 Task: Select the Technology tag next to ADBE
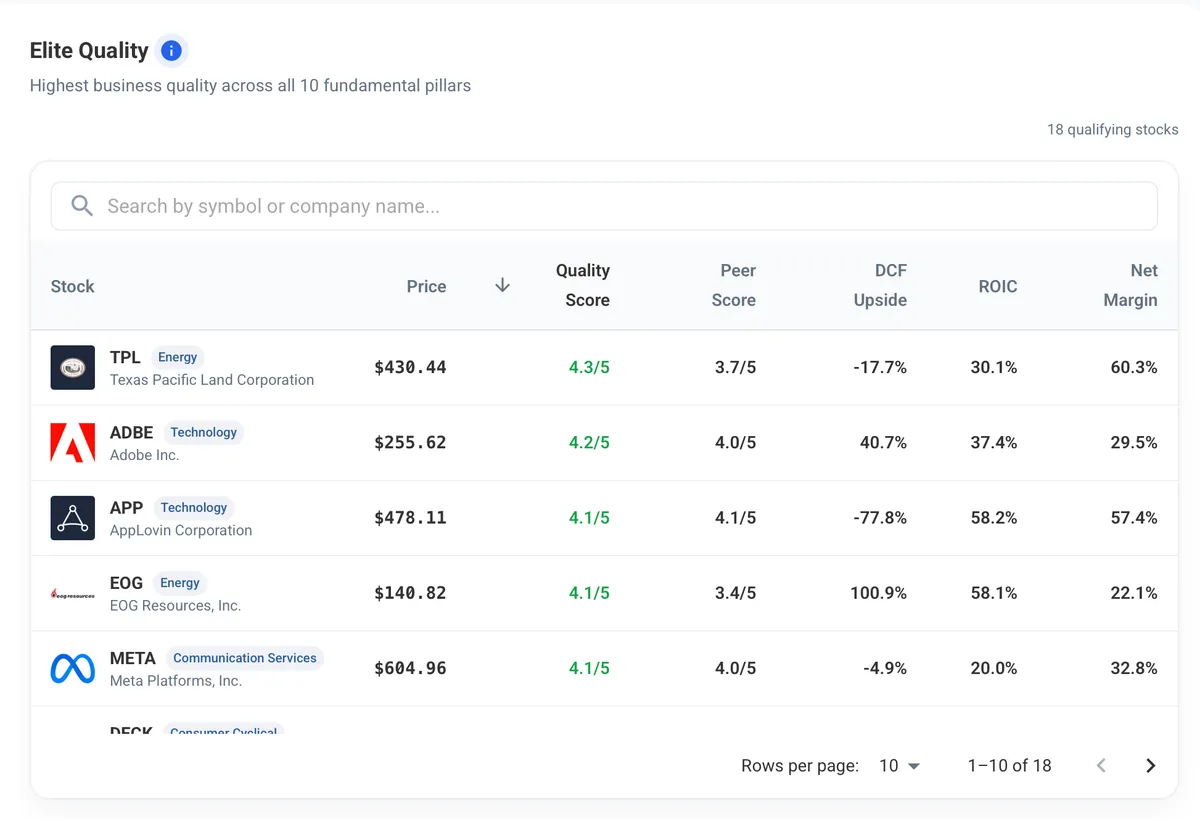click(x=204, y=432)
